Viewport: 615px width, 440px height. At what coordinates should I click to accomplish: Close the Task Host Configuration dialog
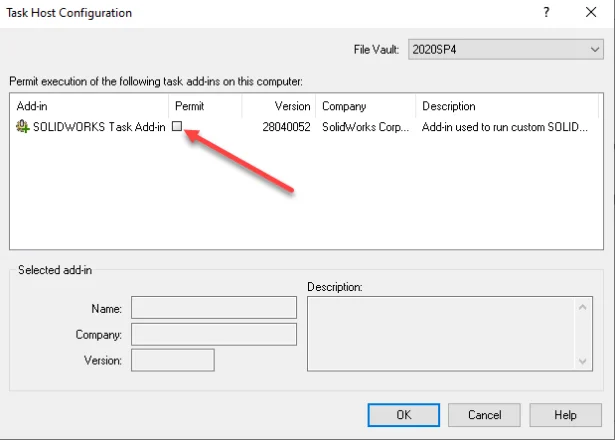(591, 12)
